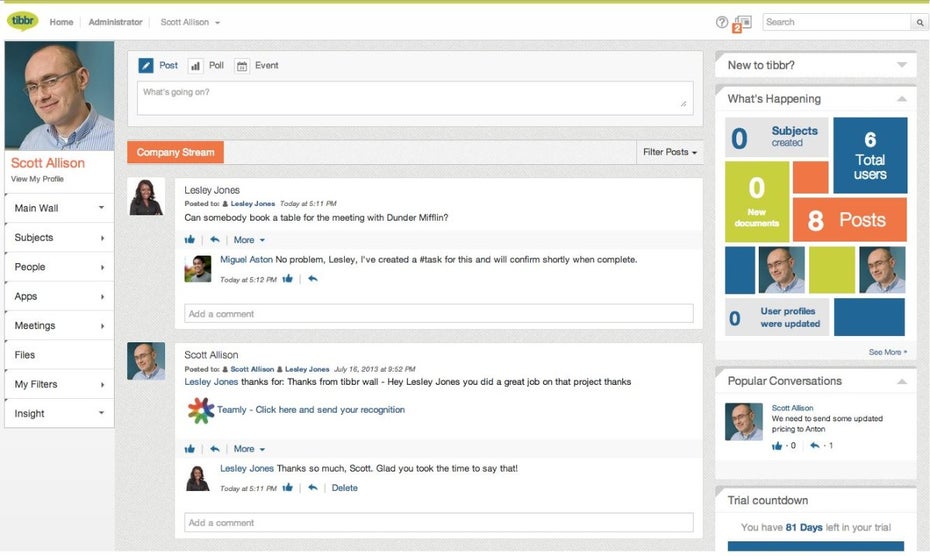This screenshot has height=556, width=930.
Task: Like Lesley Jones's Dunder Mifflin post
Action: pos(190,240)
